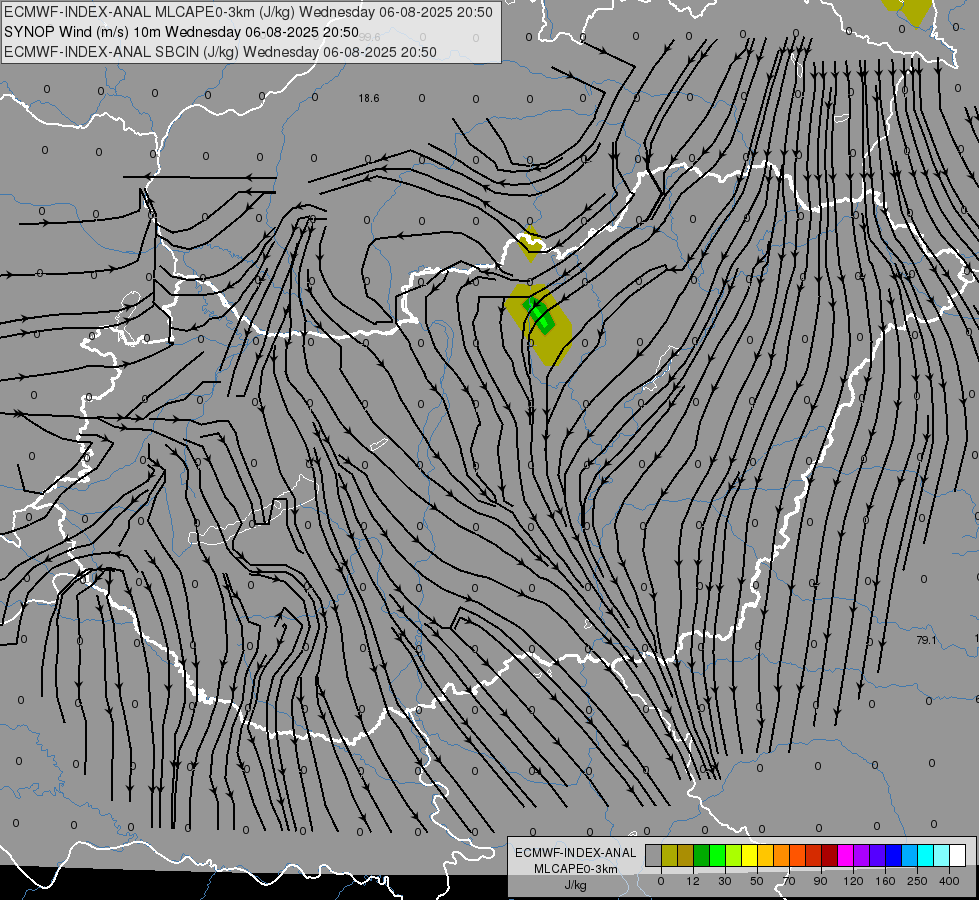Click the pure yellow legend swatch
This screenshot has width=979, height=900.
(750, 855)
